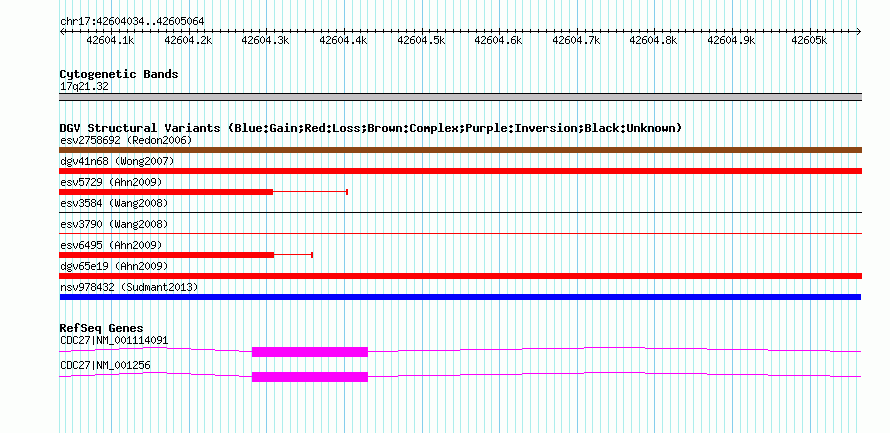Click the ruler's left arrowhead

[62, 32]
